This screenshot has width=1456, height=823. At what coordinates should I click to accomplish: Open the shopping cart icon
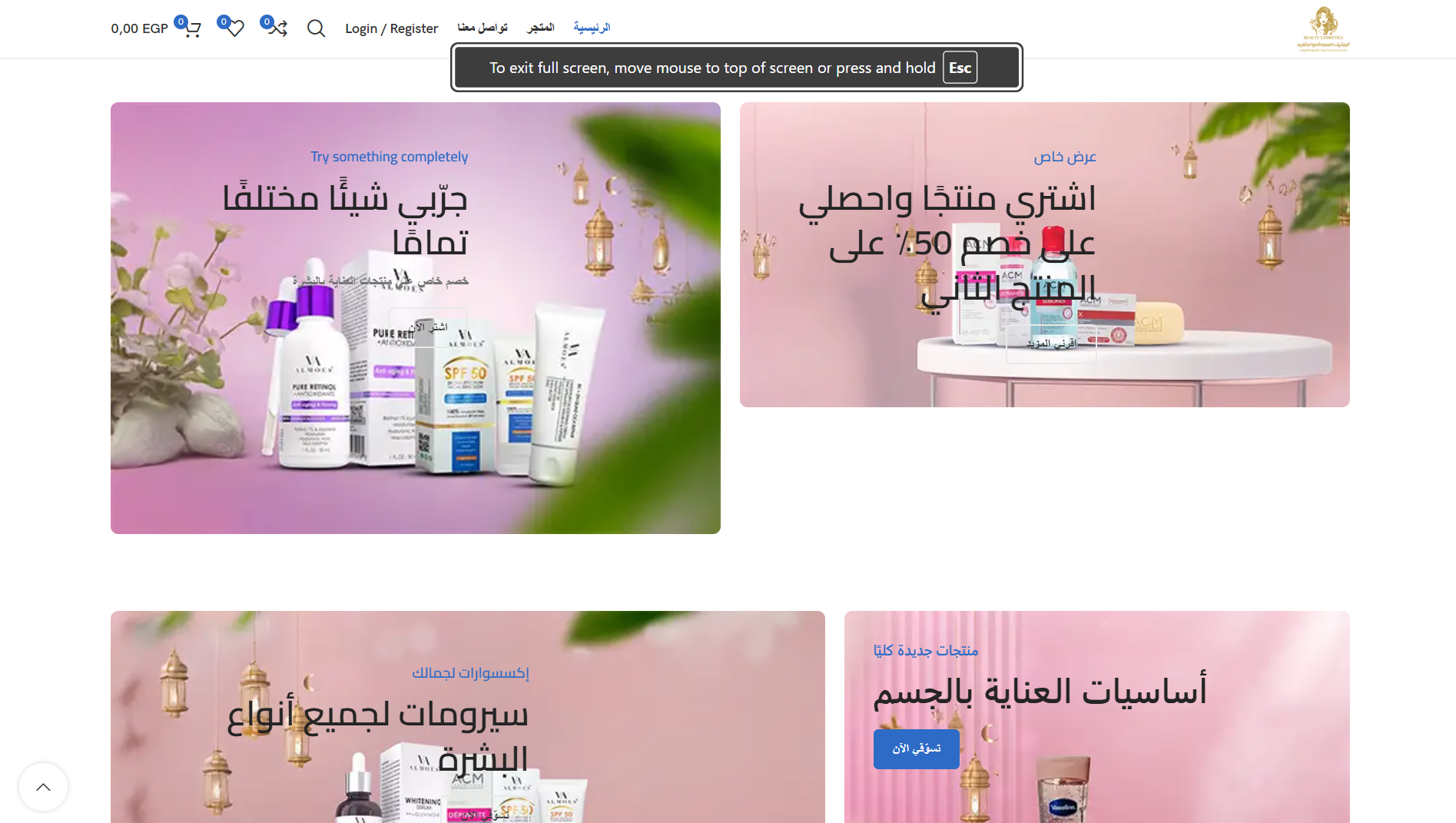(x=192, y=28)
